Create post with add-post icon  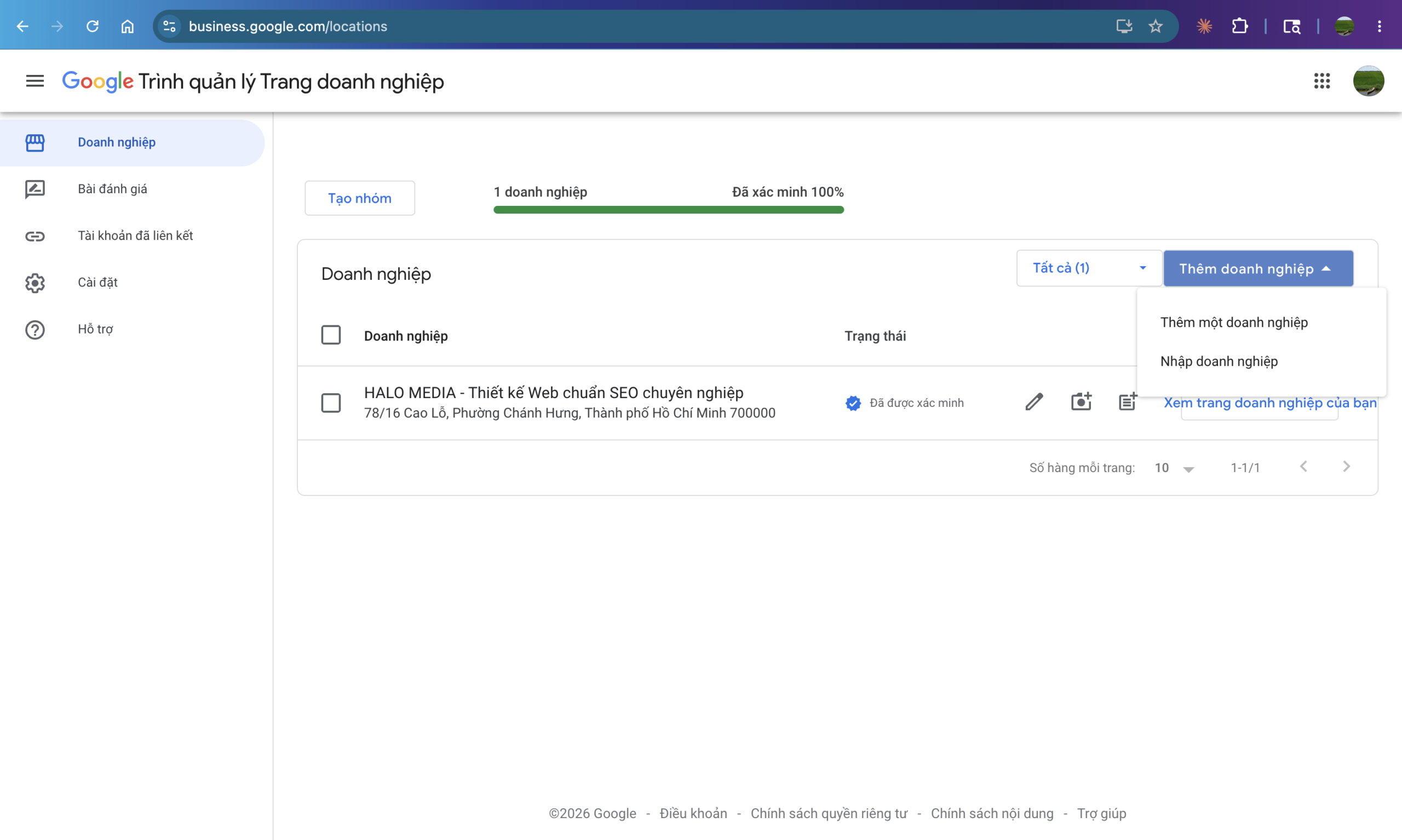pyautogui.click(x=1128, y=401)
